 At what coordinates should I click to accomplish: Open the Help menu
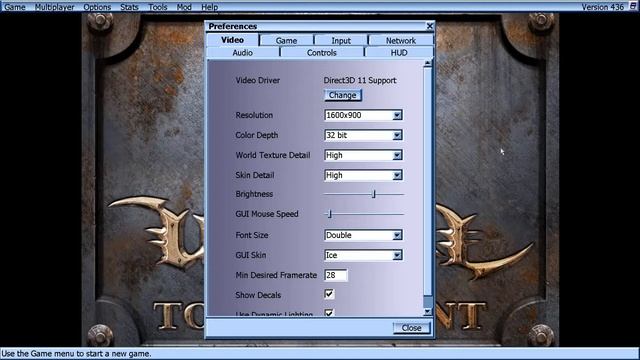click(x=209, y=7)
